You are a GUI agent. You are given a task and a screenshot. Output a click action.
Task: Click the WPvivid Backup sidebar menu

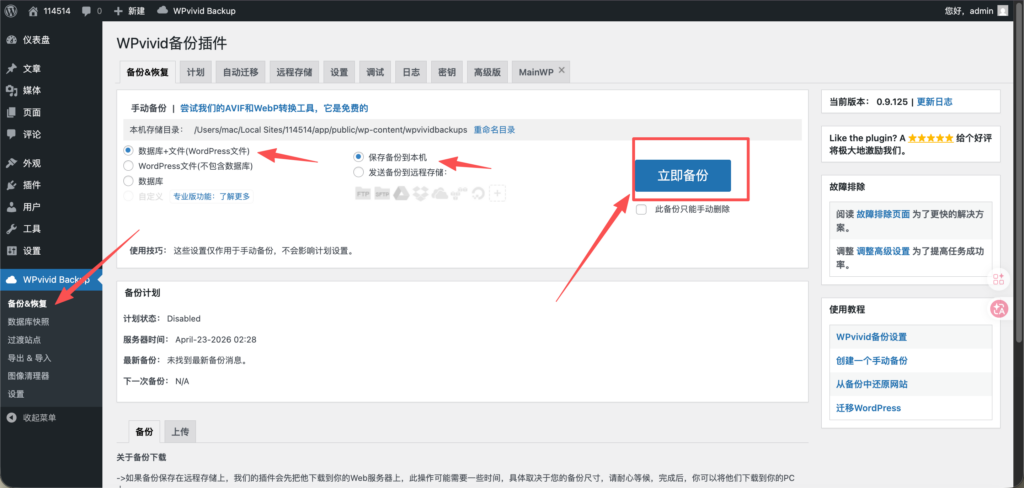coord(51,280)
